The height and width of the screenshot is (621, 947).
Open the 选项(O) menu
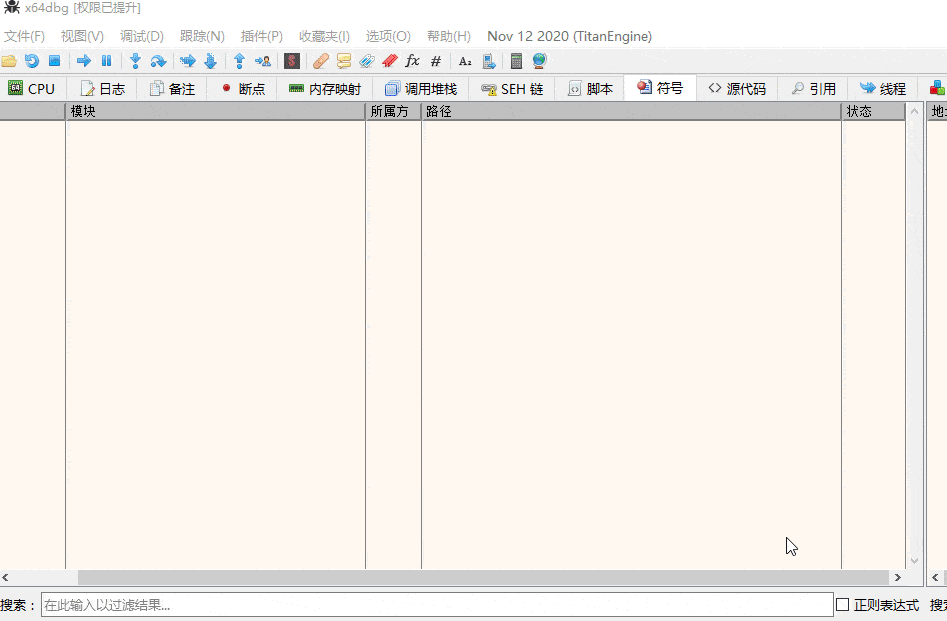pyautogui.click(x=388, y=36)
